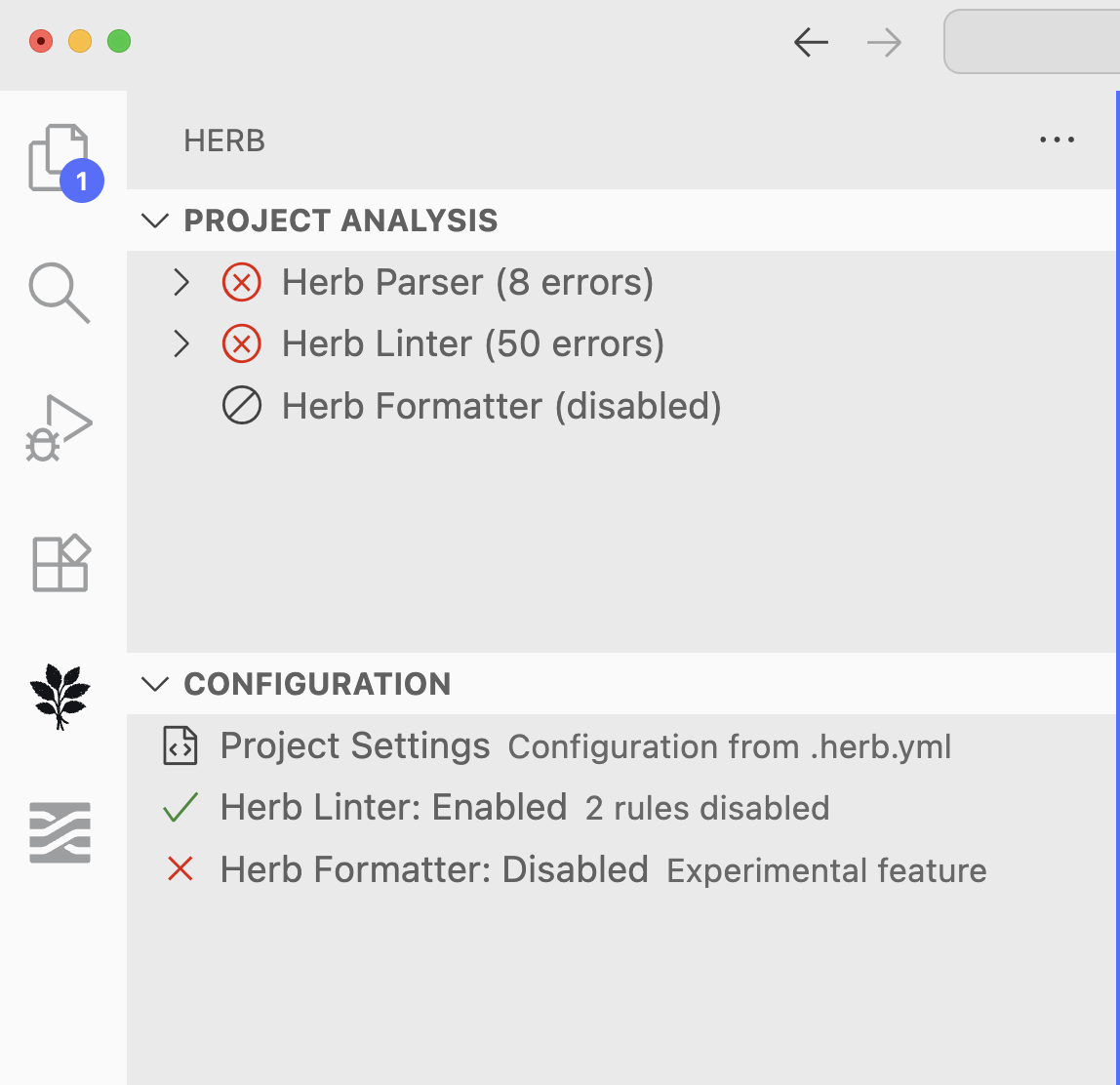
Task: Open the Explorer sidebar icon
Action: (60, 156)
